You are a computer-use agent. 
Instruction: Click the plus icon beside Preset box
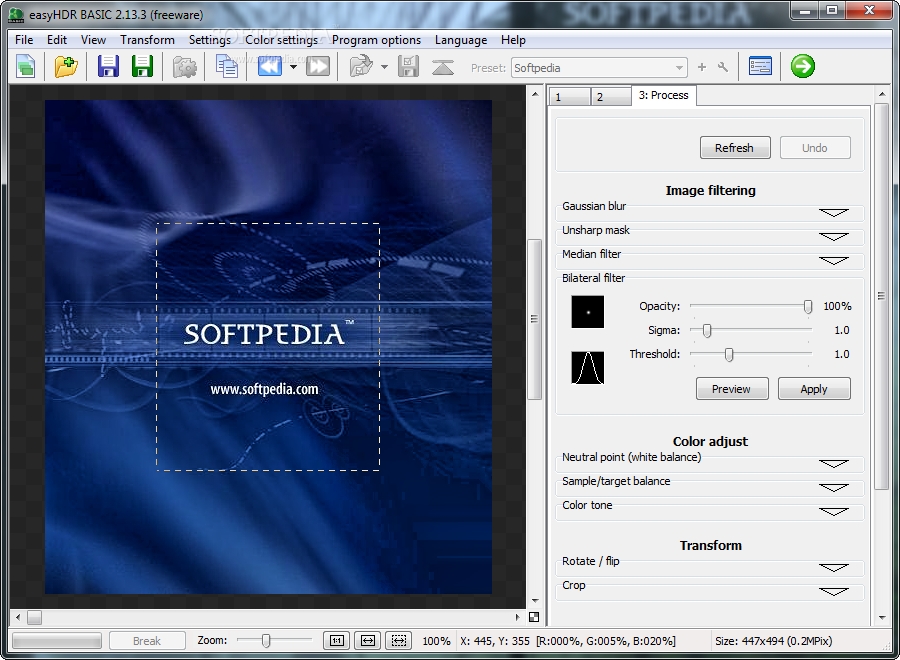(701, 67)
